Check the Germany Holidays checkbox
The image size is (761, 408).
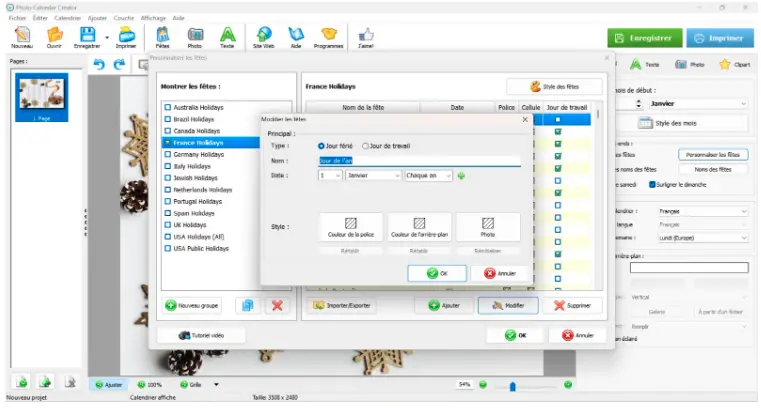pos(167,154)
